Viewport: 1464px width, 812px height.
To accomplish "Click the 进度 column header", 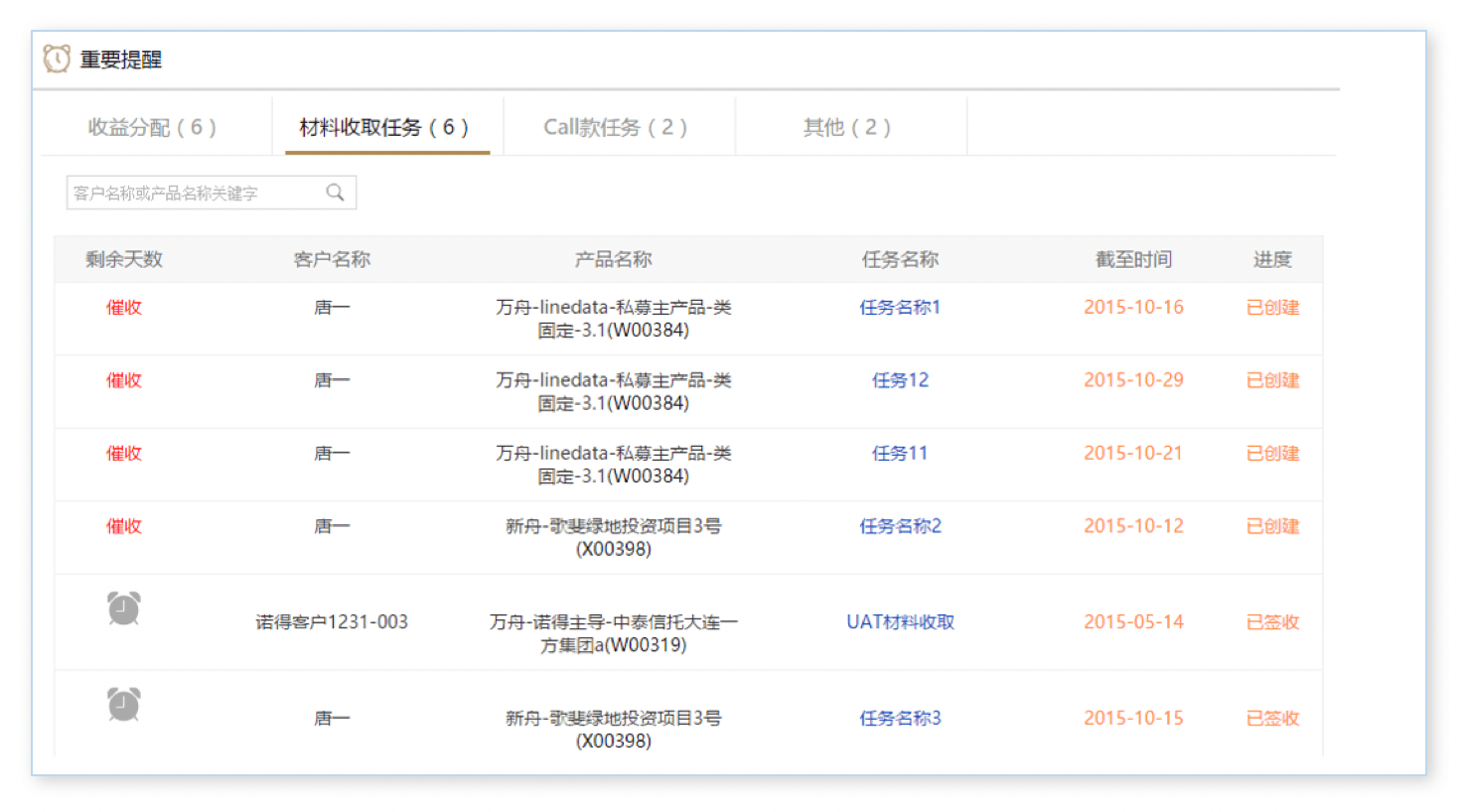I will [x=1272, y=259].
